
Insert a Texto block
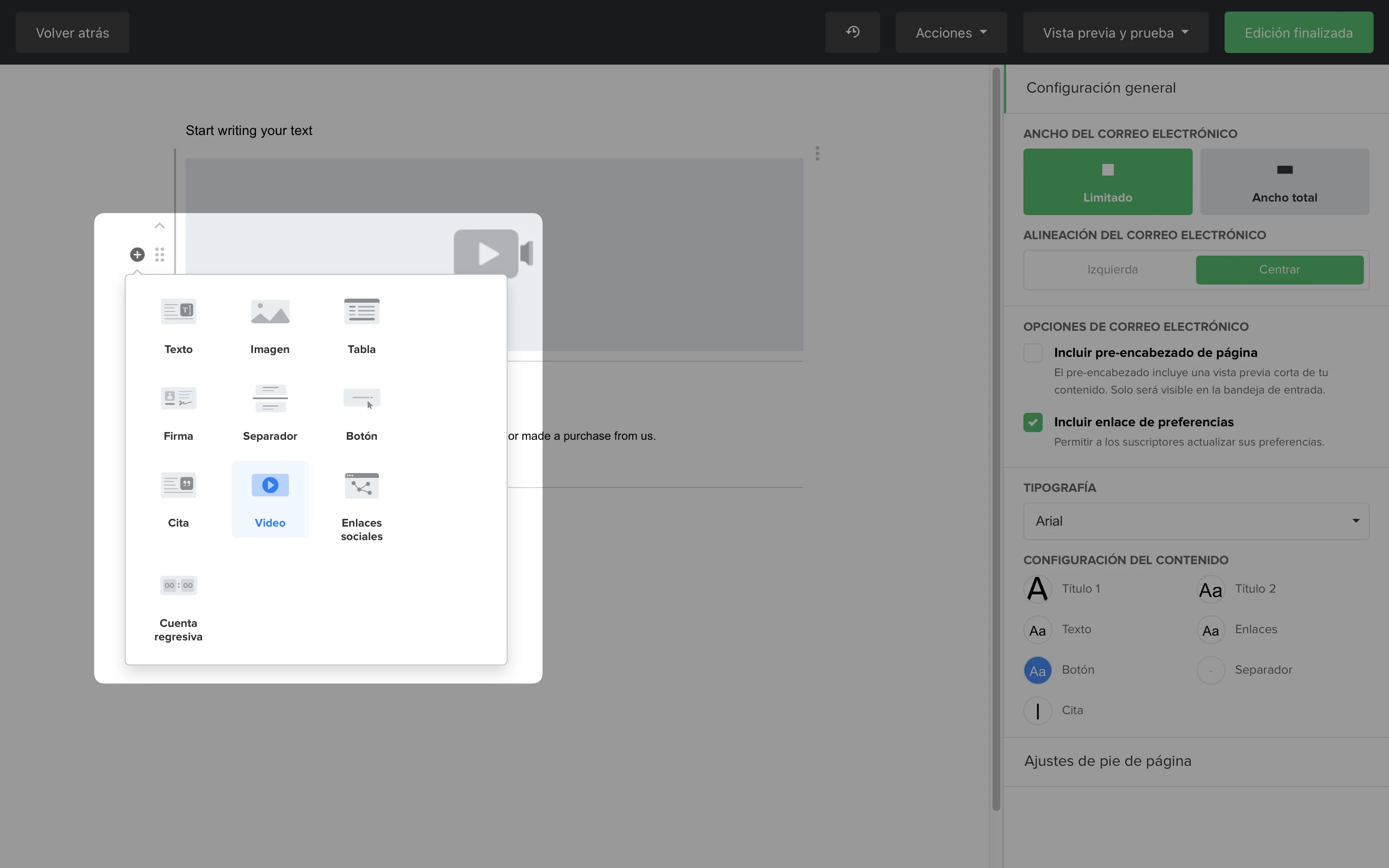(x=178, y=325)
